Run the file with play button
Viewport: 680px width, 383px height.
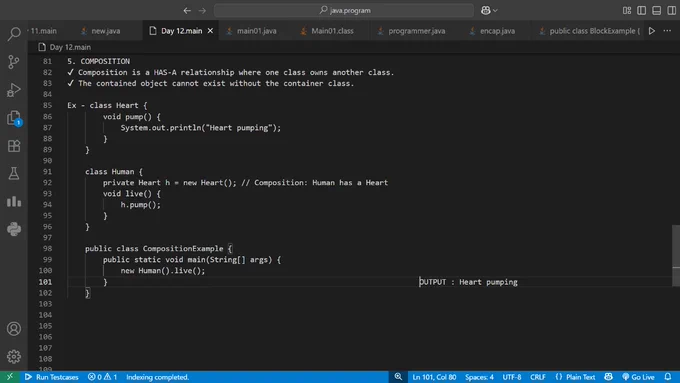(x=652, y=31)
